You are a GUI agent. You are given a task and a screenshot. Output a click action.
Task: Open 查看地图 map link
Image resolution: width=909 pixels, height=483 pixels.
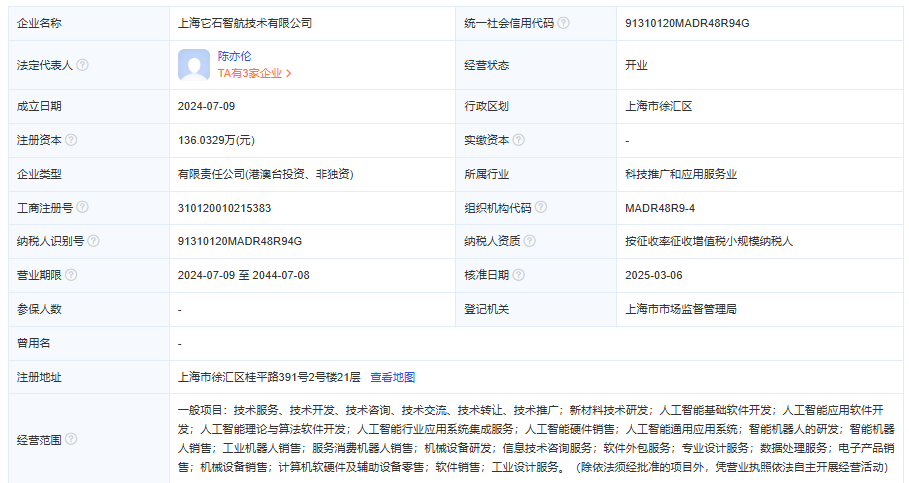tap(392, 377)
